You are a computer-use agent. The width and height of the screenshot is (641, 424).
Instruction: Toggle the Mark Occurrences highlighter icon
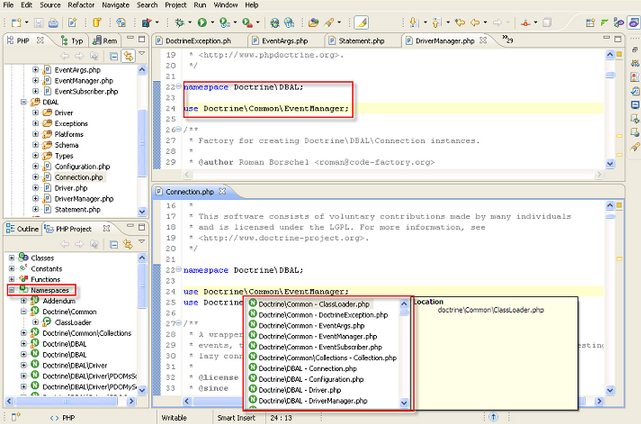pyautogui.click(x=361, y=22)
